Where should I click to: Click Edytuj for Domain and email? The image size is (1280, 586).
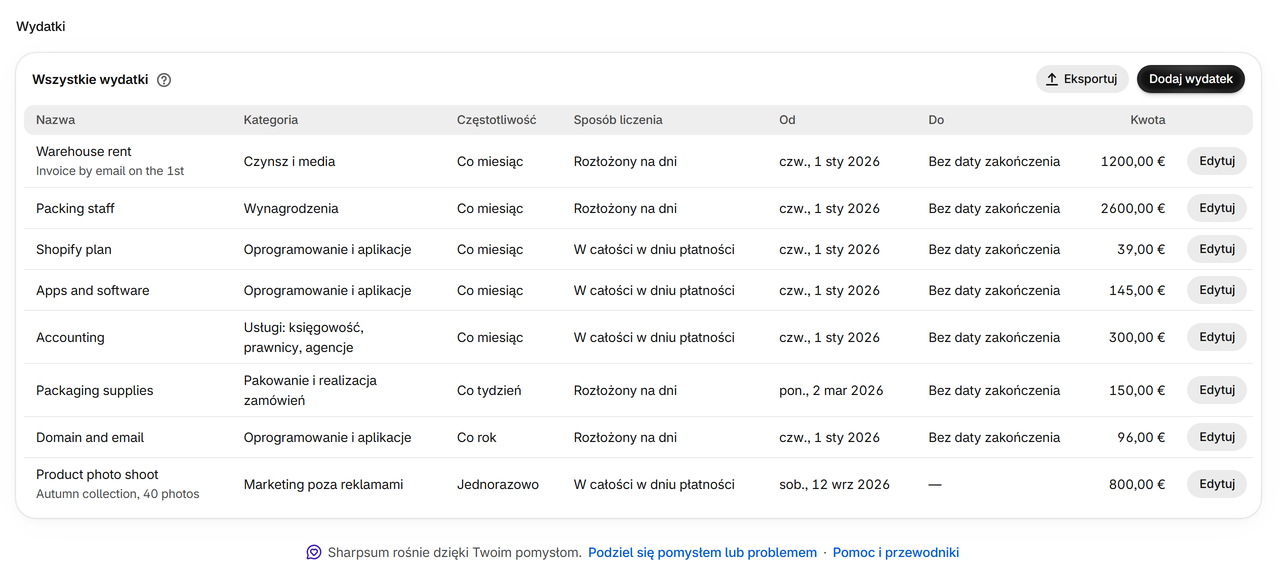coord(1216,437)
